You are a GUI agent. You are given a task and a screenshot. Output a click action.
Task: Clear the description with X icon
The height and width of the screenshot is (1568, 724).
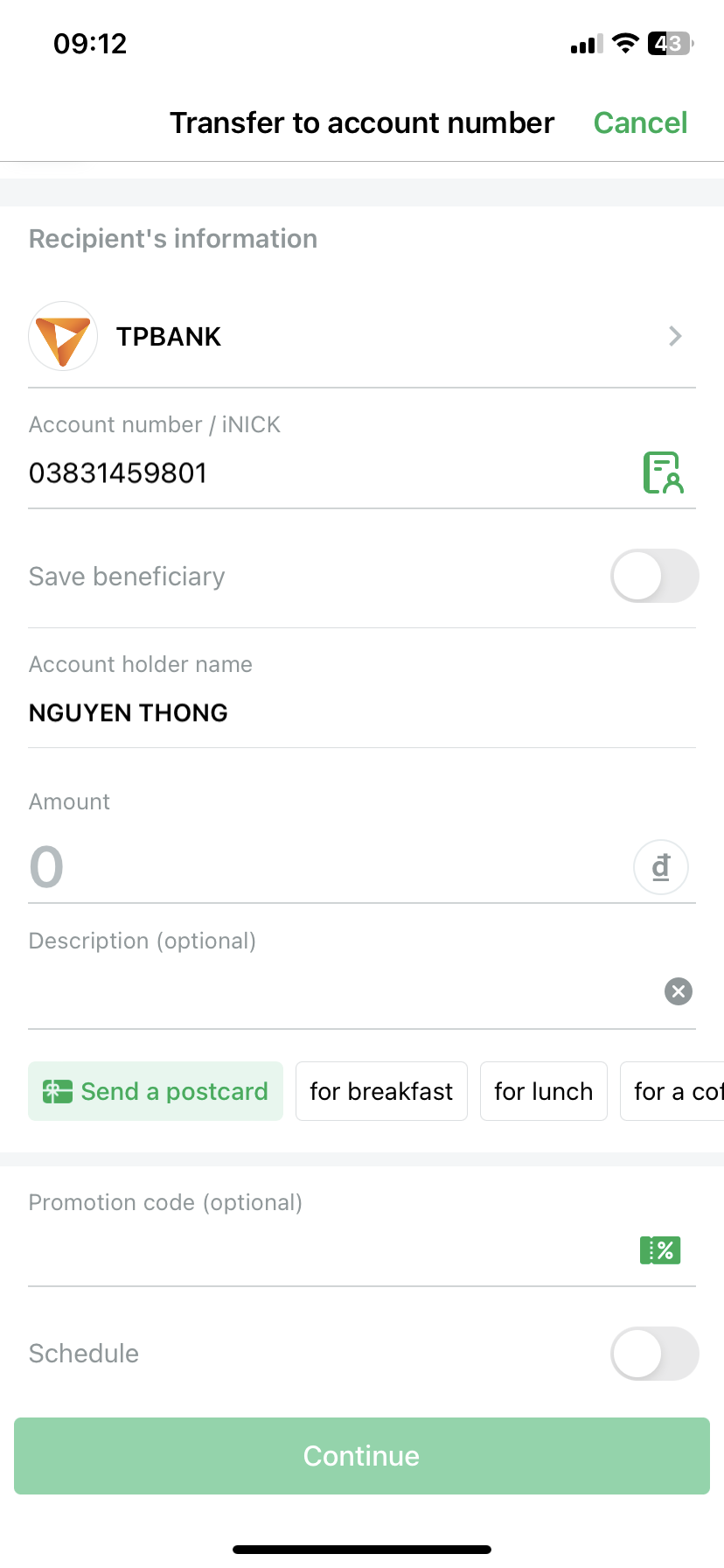pyautogui.click(x=679, y=991)
